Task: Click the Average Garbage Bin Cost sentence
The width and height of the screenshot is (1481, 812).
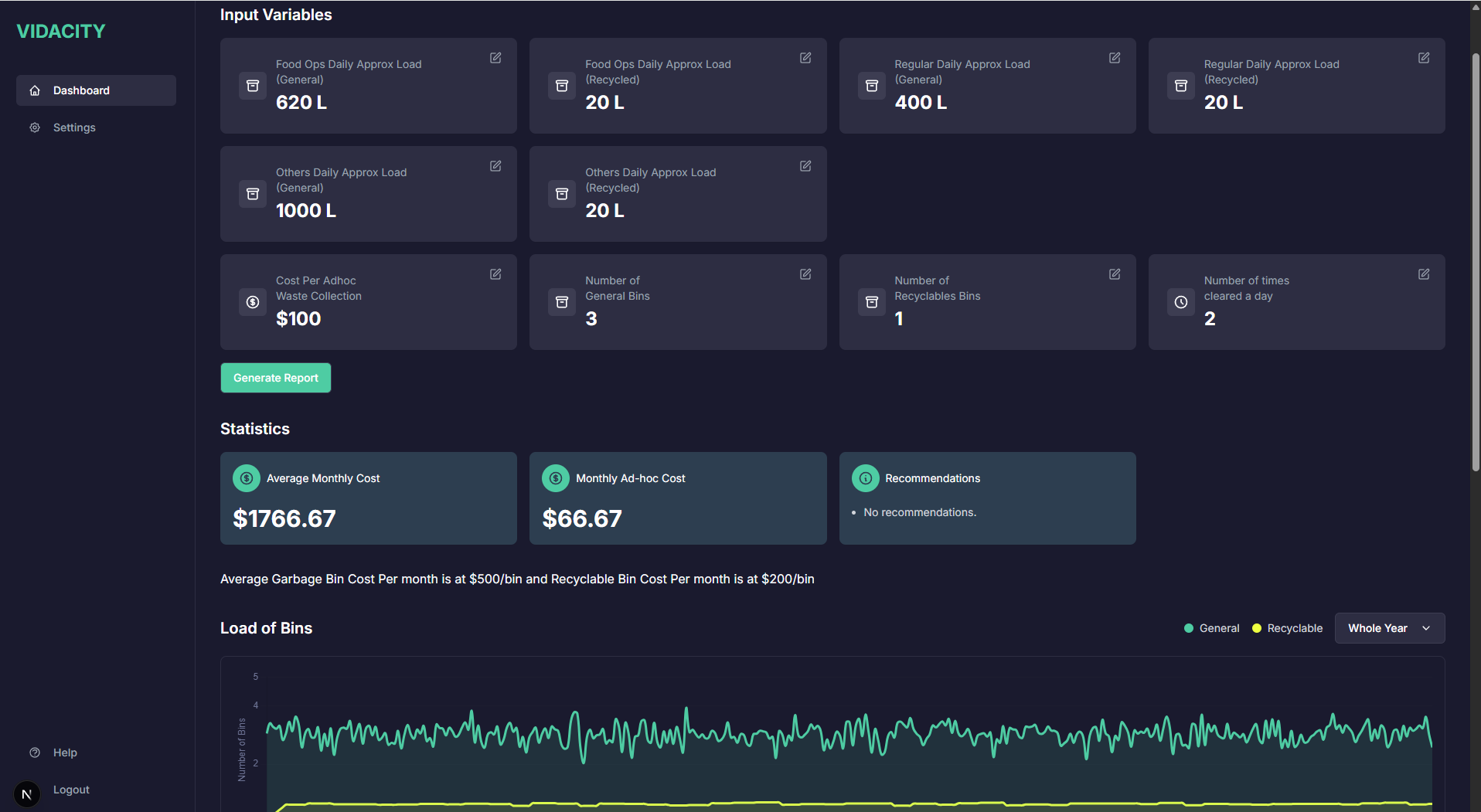Action: click(x=517, y=579)
